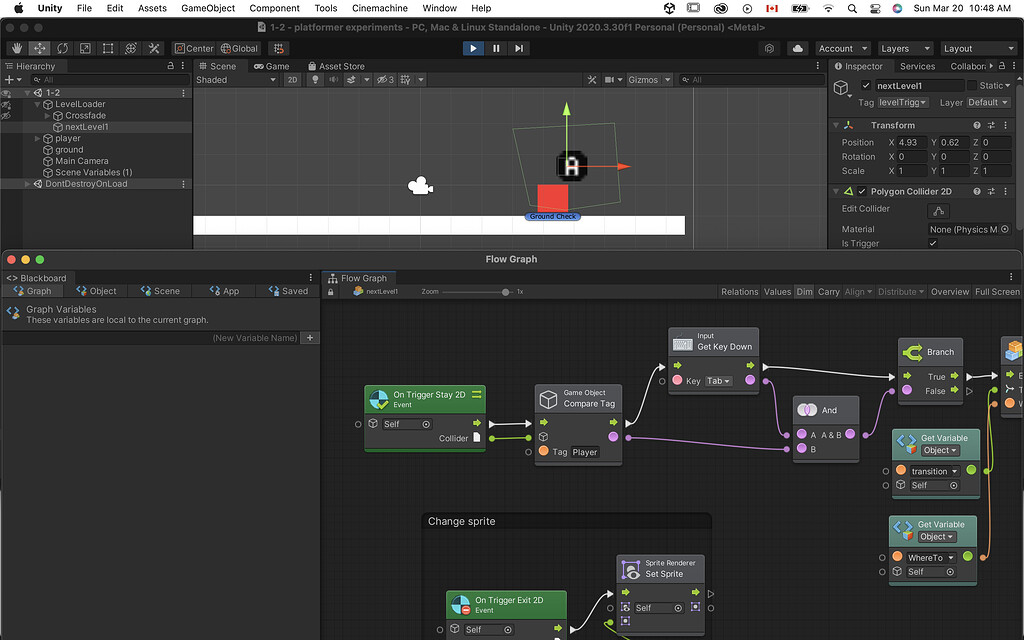Click the Flow Graph zoom slider handle
Image resolution: width=1024 pixels, height=640 pixels.
pyautogui.click(x=506, y=292)
